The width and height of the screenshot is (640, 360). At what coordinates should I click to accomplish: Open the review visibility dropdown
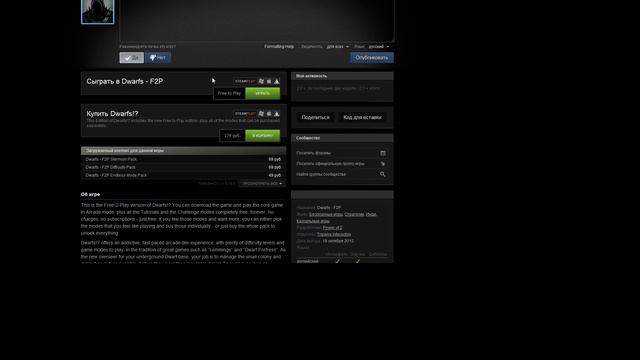pos(338,47)
